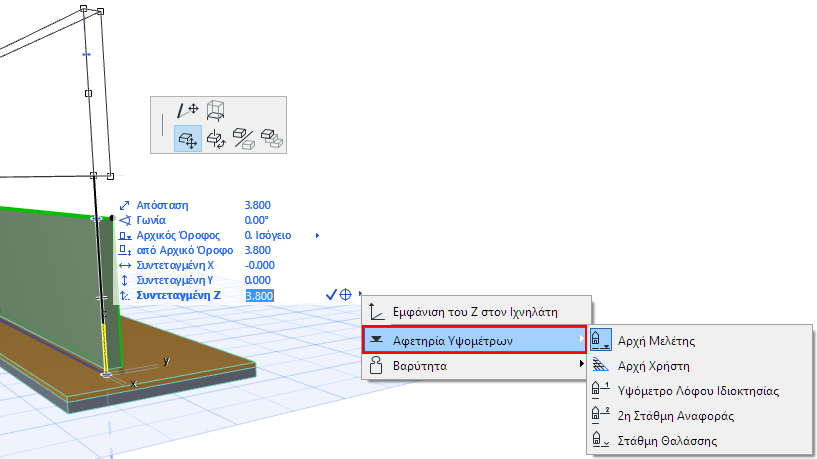The width and height of the screenshot is (817, 459).
Task: Open the Βαρύτητα submenu
Action: [x=474, y=366]
